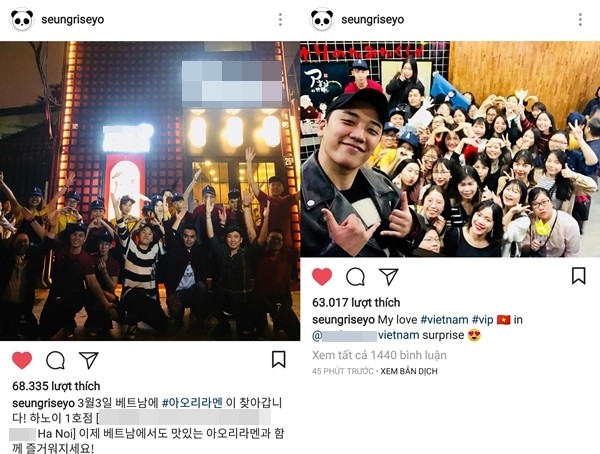Open seungriseyo username in right header

pos(373,20)
